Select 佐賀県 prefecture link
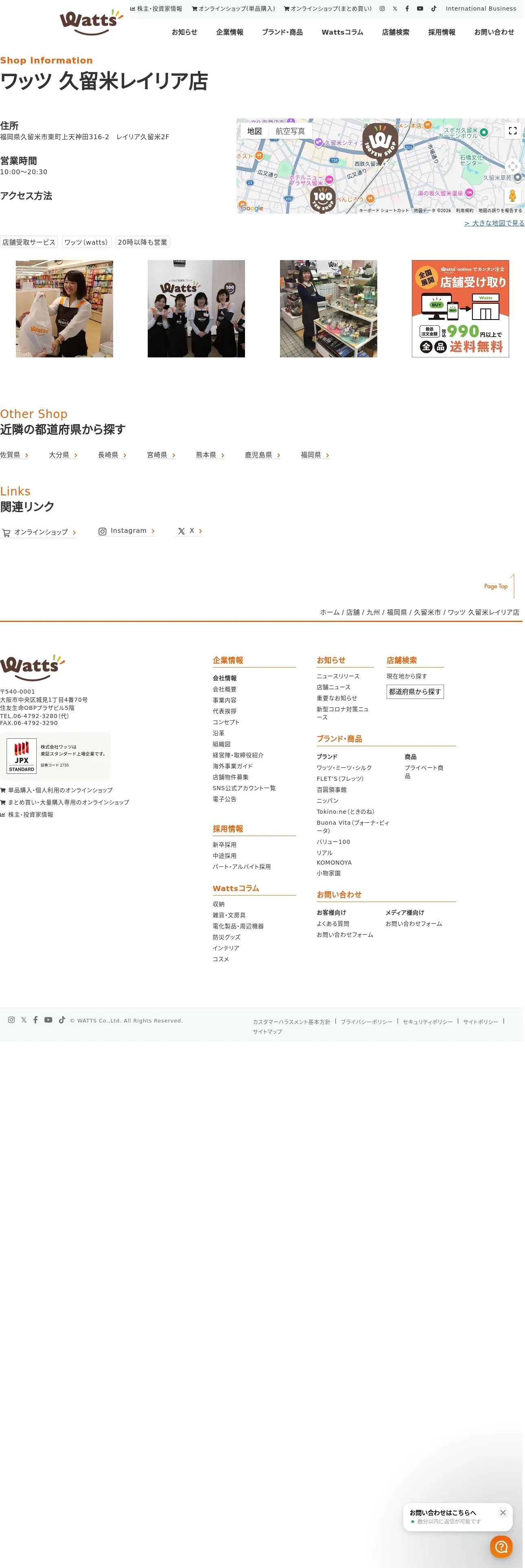525x1568 pixels. point(15,455)
